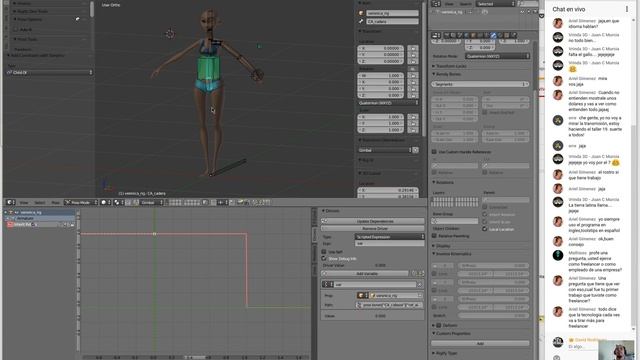Viewport: 640px width, 360px height.
Task: Open the Pose Mode selector dropdown
Action: click(81, 202)
